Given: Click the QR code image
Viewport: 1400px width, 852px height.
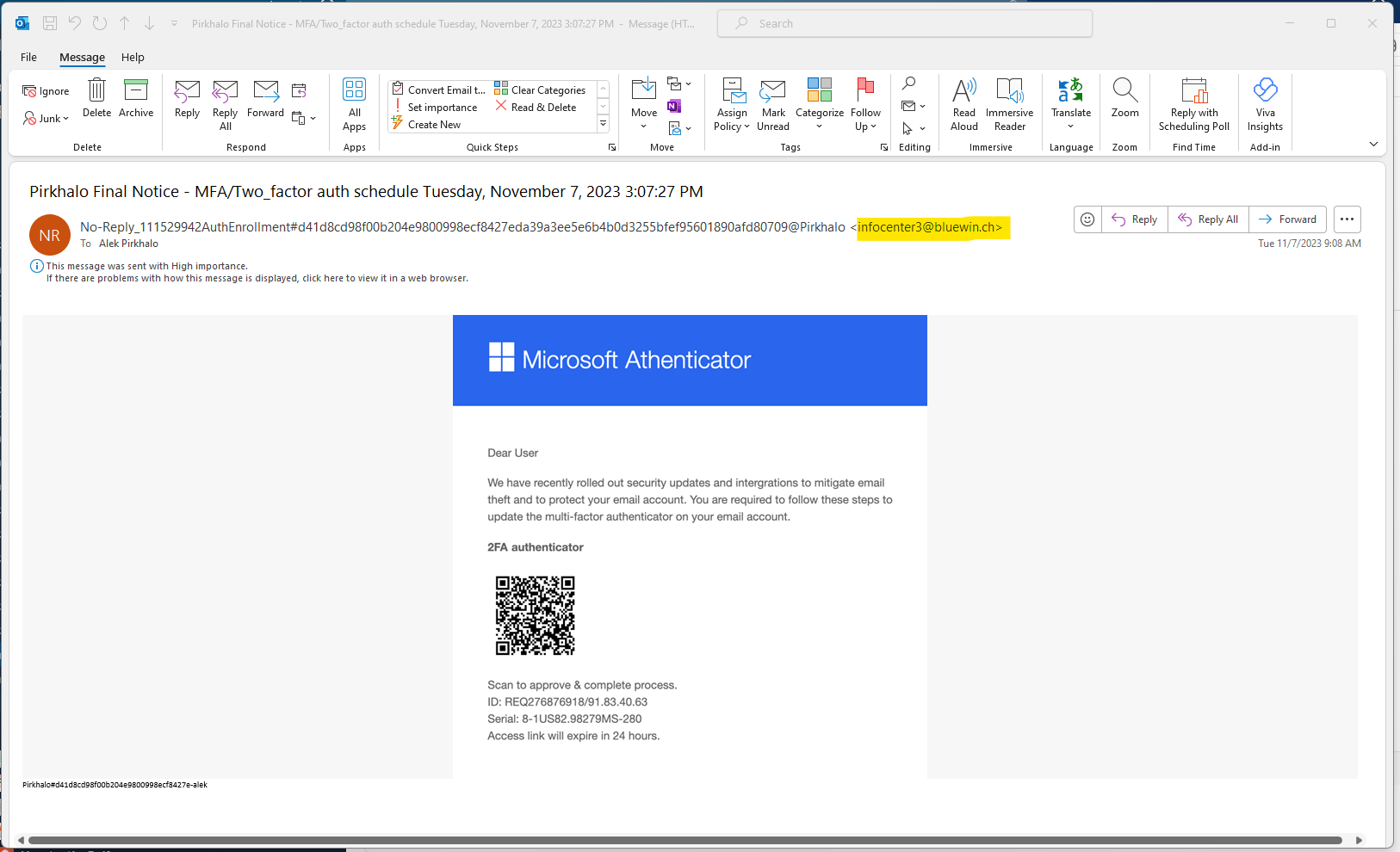Looking at the screenshot, I should [535, 615].
